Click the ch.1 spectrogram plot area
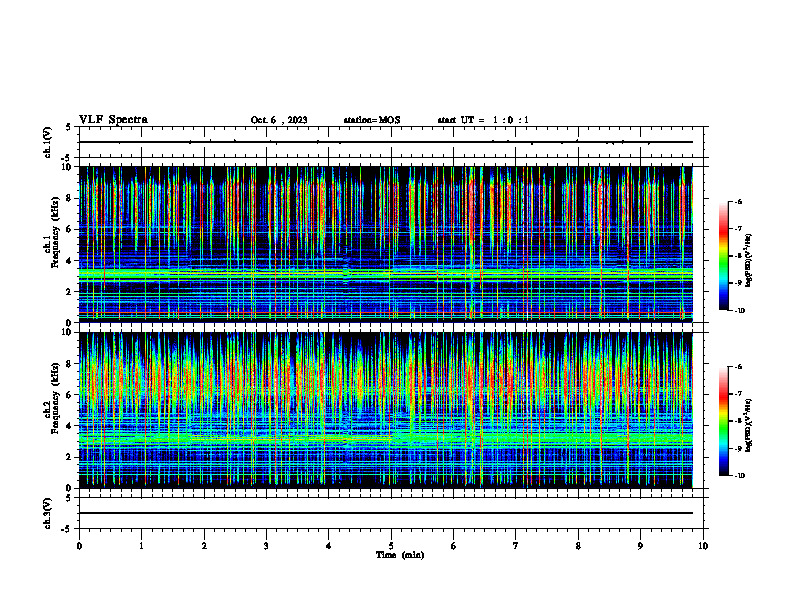The height and width of the screenshot is (612, 792). (386, 244)
